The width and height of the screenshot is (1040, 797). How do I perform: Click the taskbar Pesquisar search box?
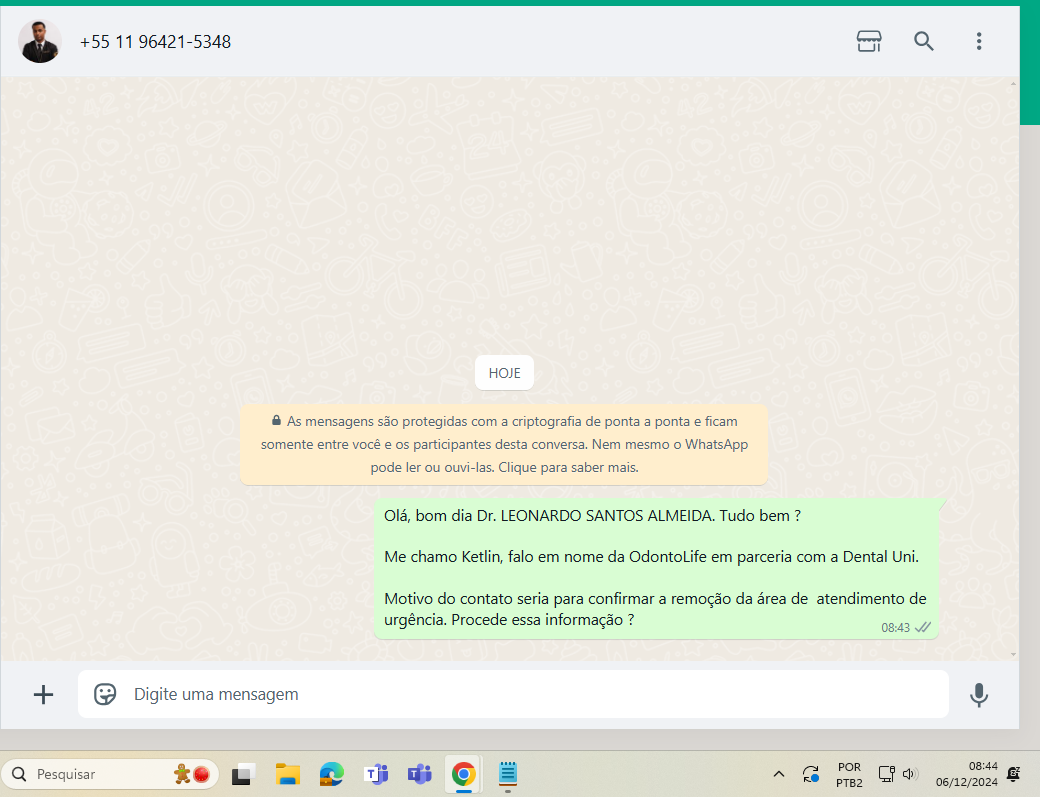coord(110,774)
